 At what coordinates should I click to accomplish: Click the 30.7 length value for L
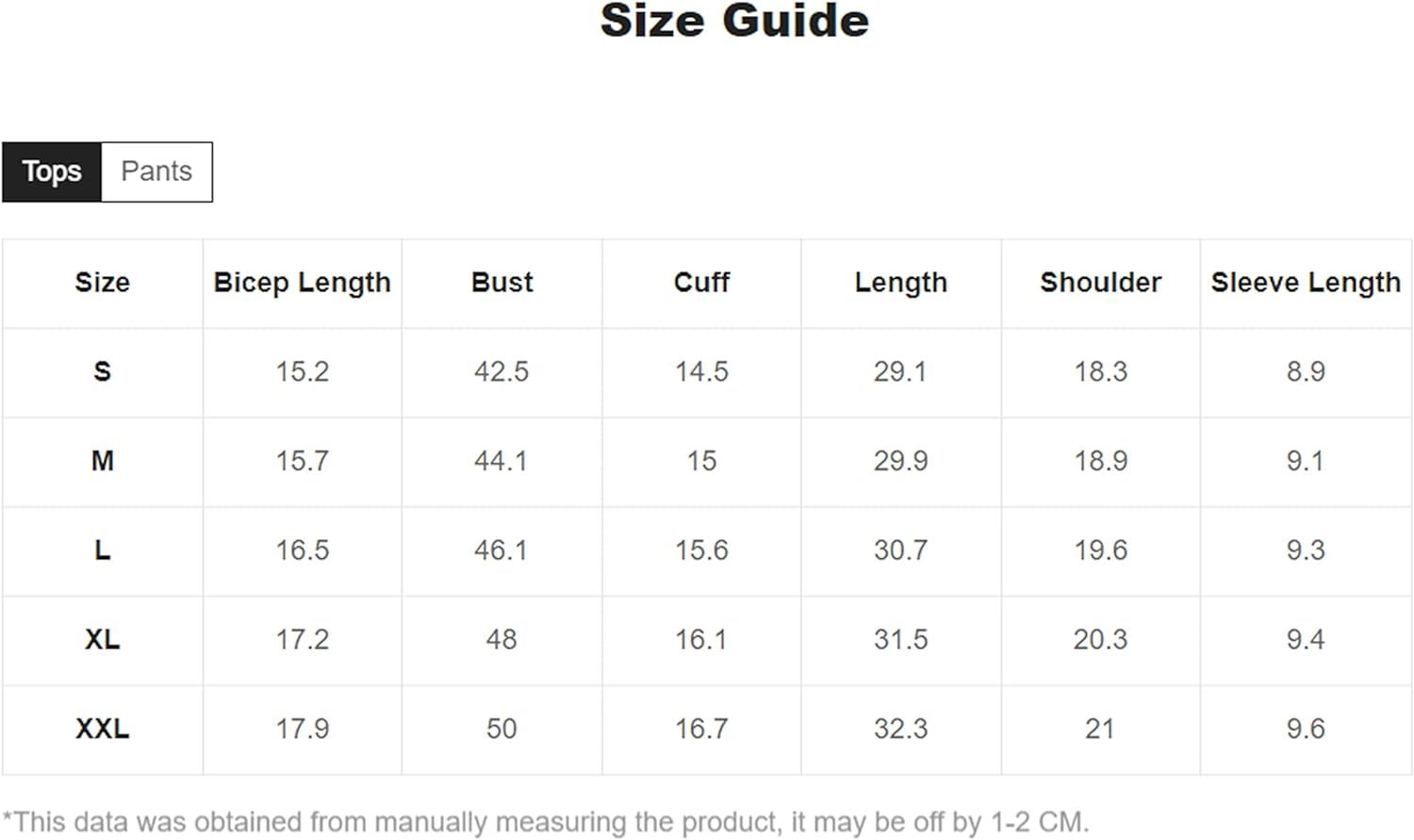click(x=900, y=550)
